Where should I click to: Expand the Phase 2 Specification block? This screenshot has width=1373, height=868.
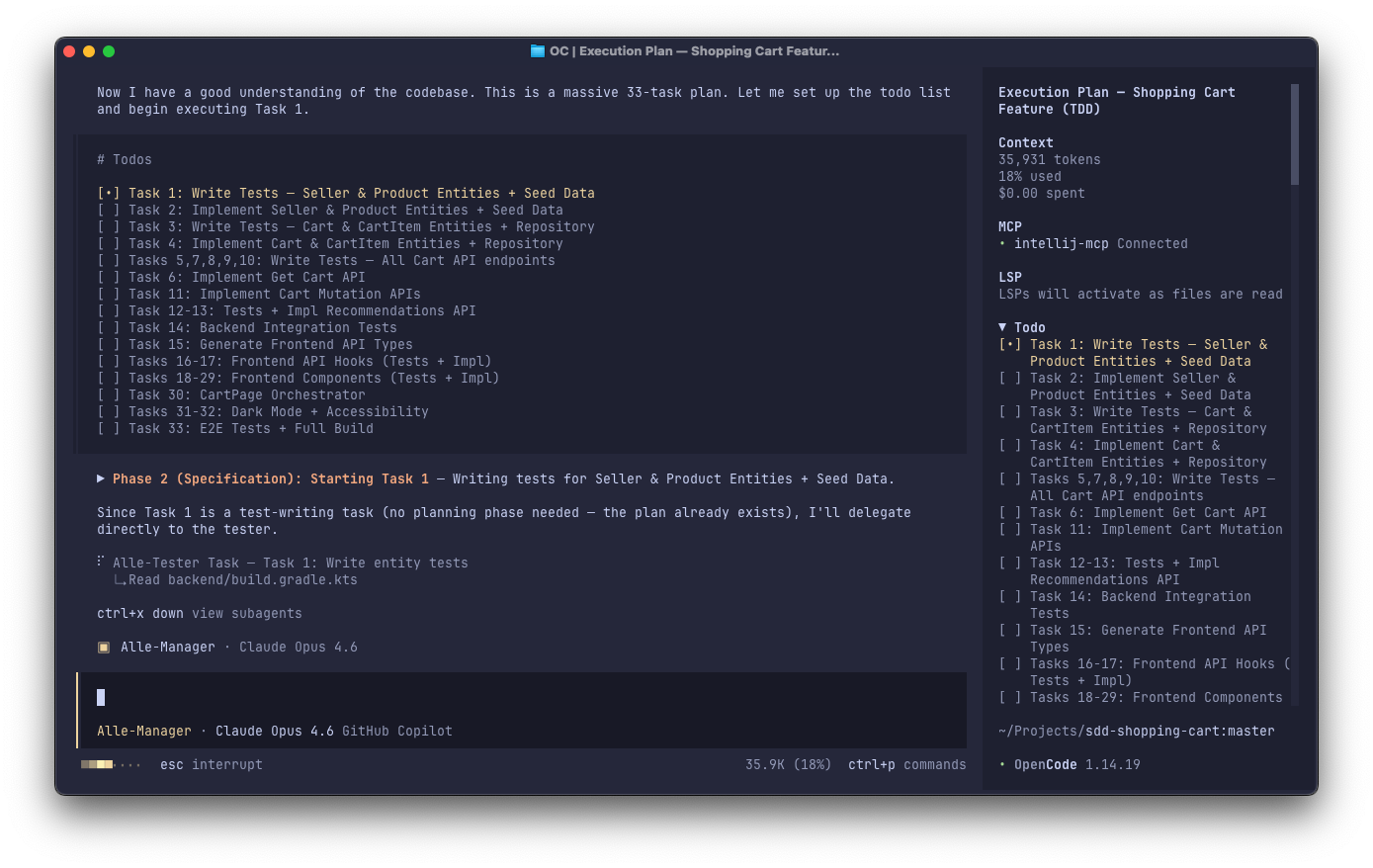tap(101, 478)
